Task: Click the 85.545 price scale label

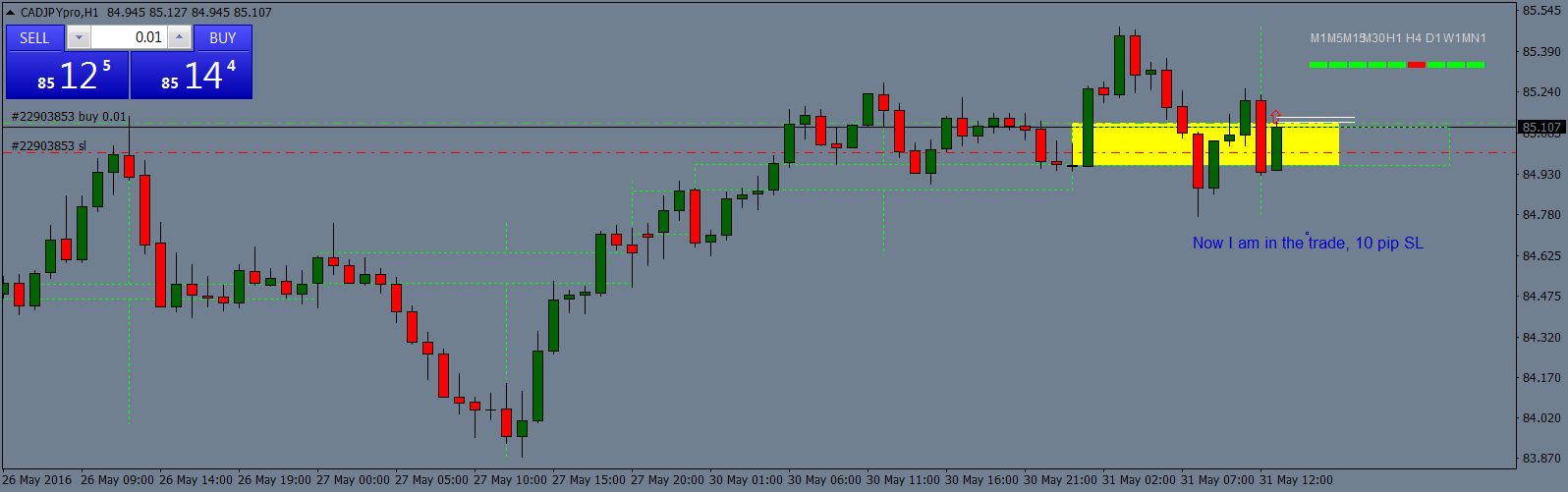Action: (x=1541, y=11)
